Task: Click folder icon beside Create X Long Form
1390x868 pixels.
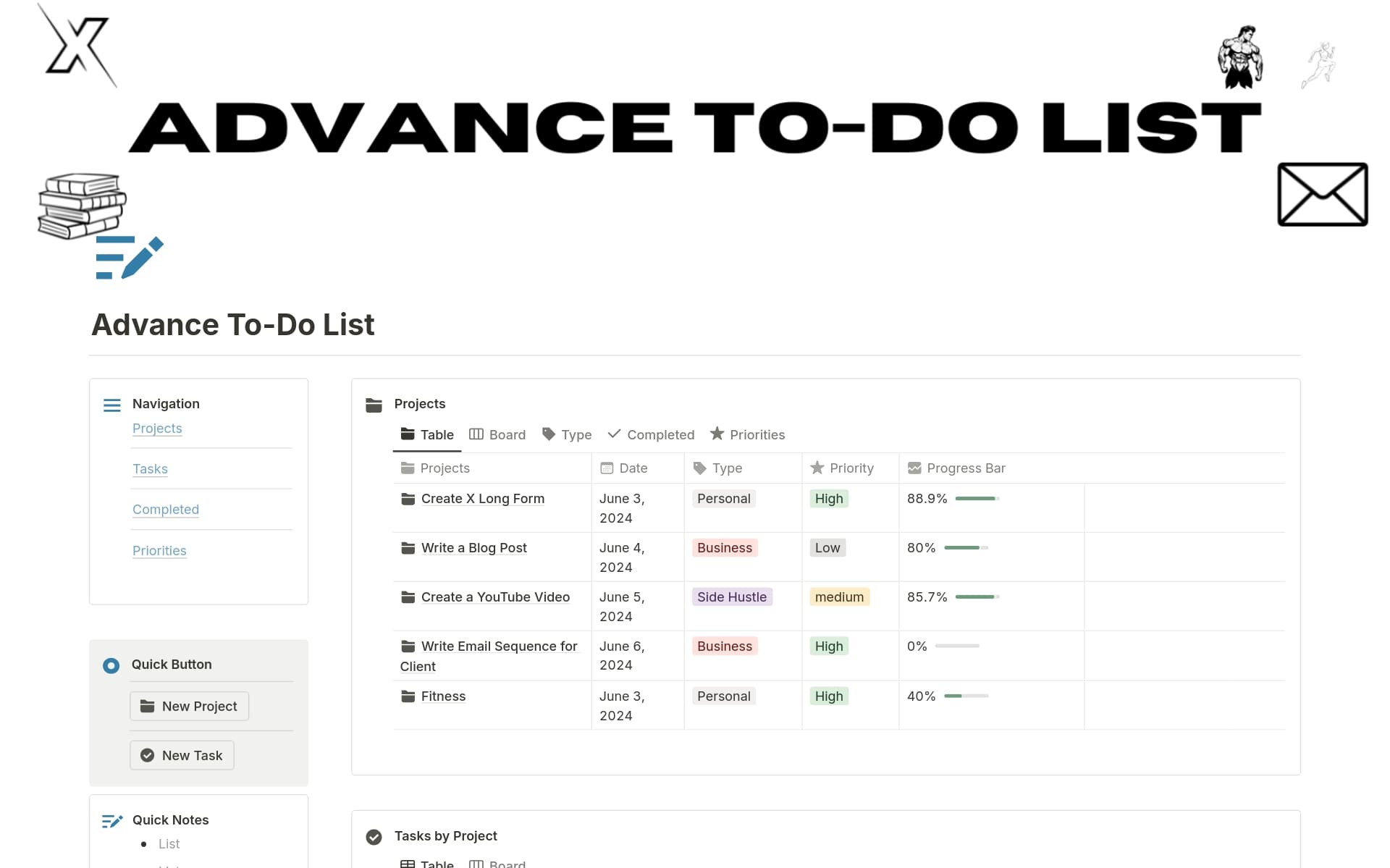Action: (x=408, y=499)
